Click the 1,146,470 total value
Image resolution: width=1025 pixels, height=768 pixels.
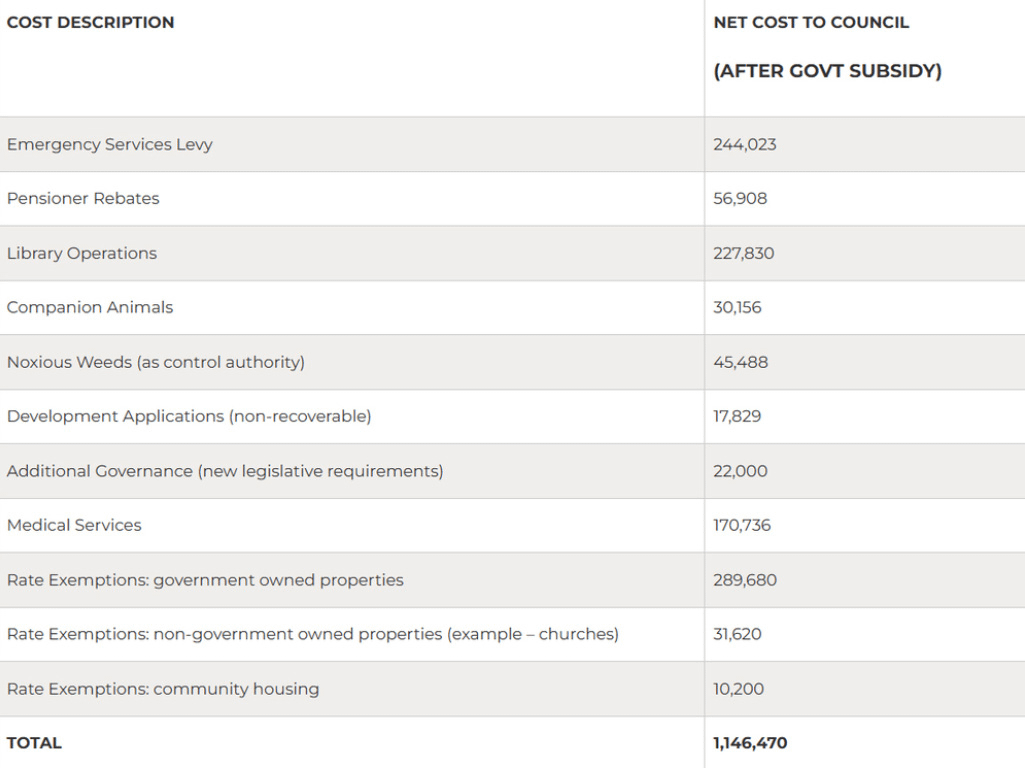[750, 743]
